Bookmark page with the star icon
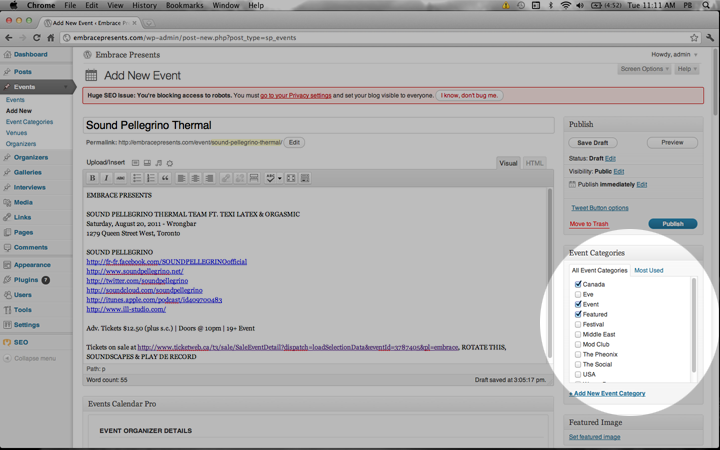Viewport: 720px width, 450px height. tap(693, 38)
